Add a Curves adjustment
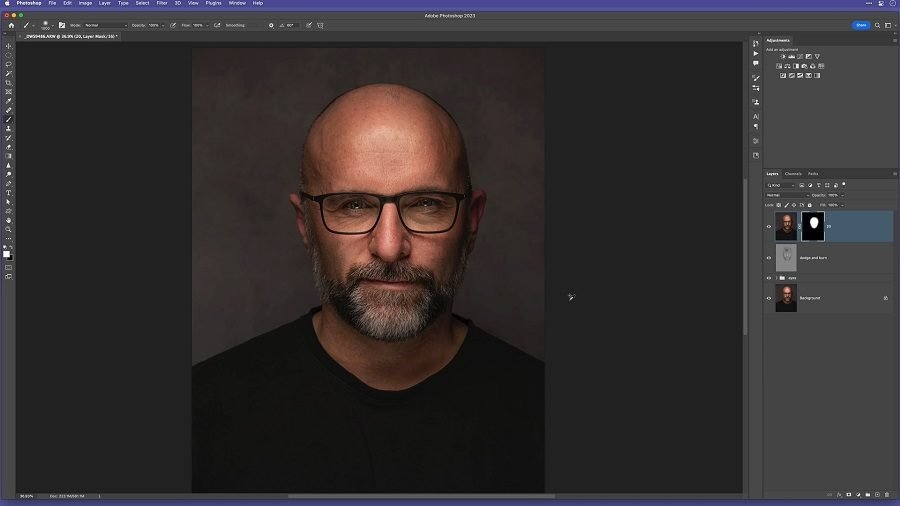This screenshot has width=900, height=506. tap(800, 57)
